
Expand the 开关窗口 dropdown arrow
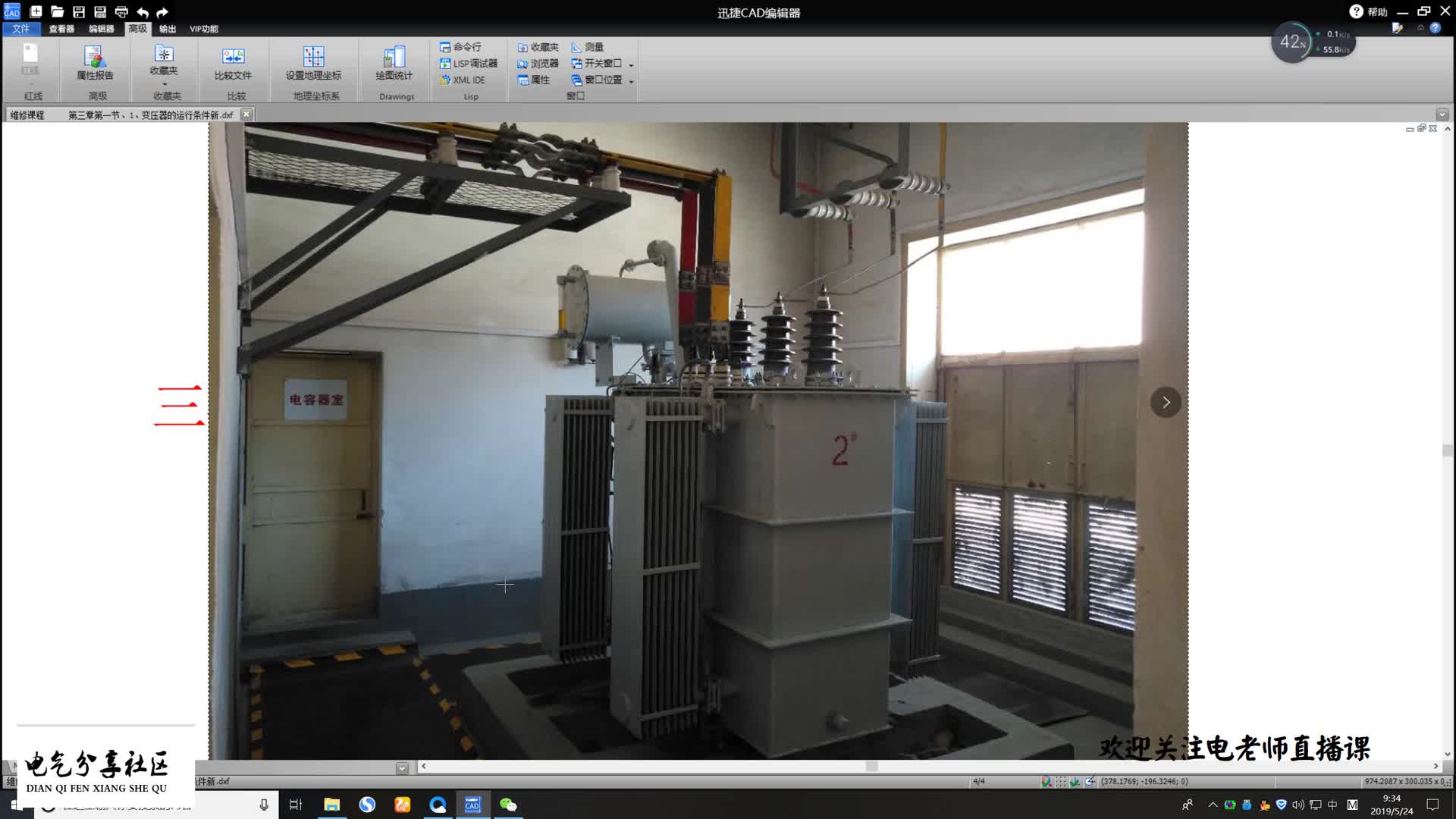pyautogui.click(x=631, y=64)
